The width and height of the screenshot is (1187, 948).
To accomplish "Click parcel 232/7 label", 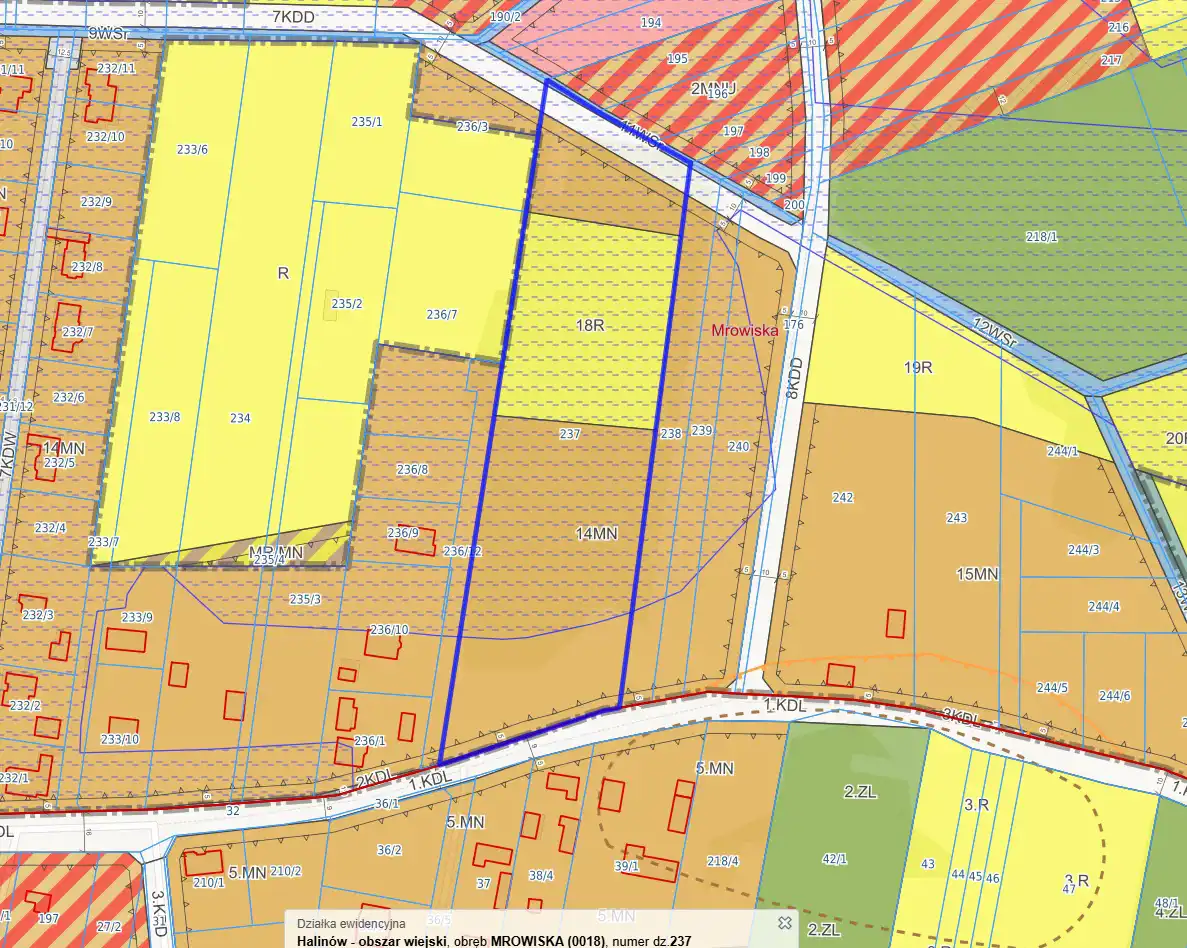I will coord(78,332).
